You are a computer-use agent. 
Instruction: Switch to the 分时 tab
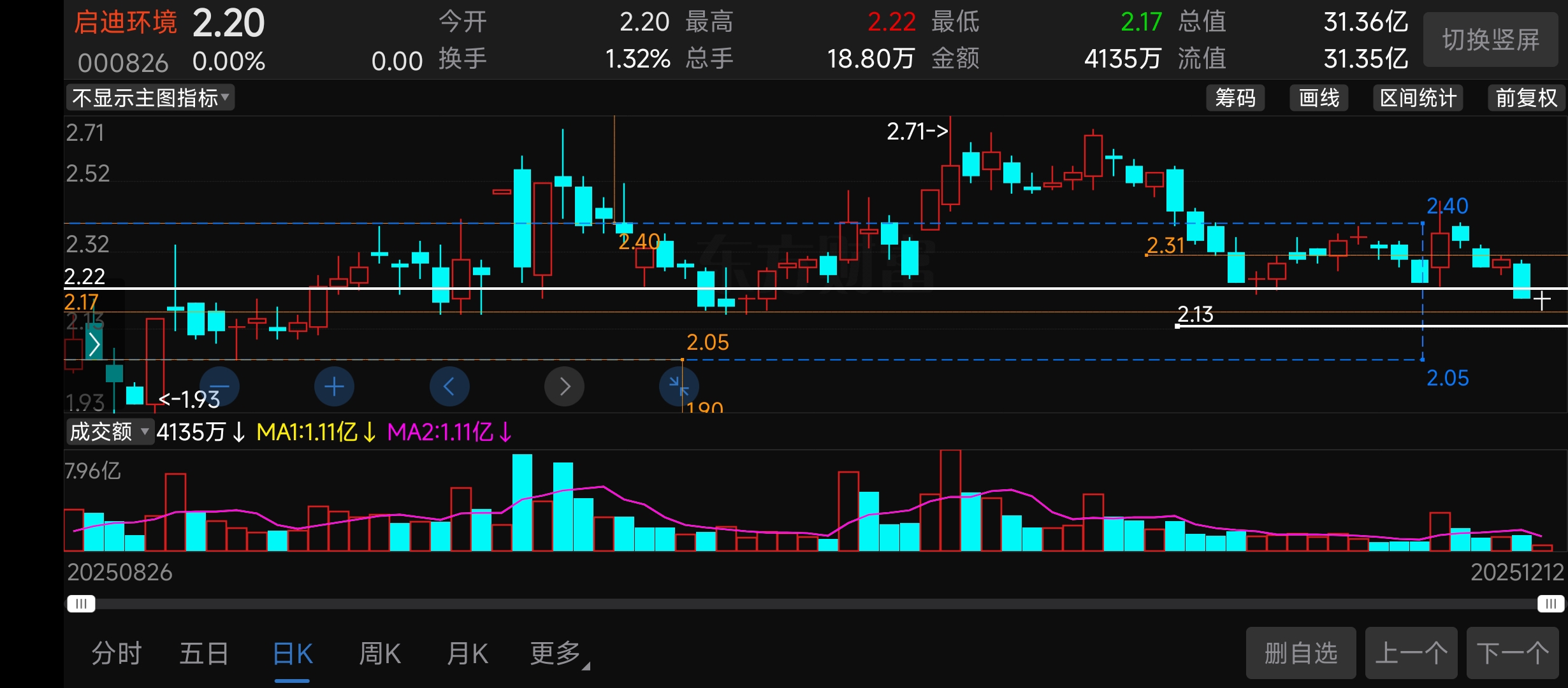pyautogui.click(x=117, y=654)
